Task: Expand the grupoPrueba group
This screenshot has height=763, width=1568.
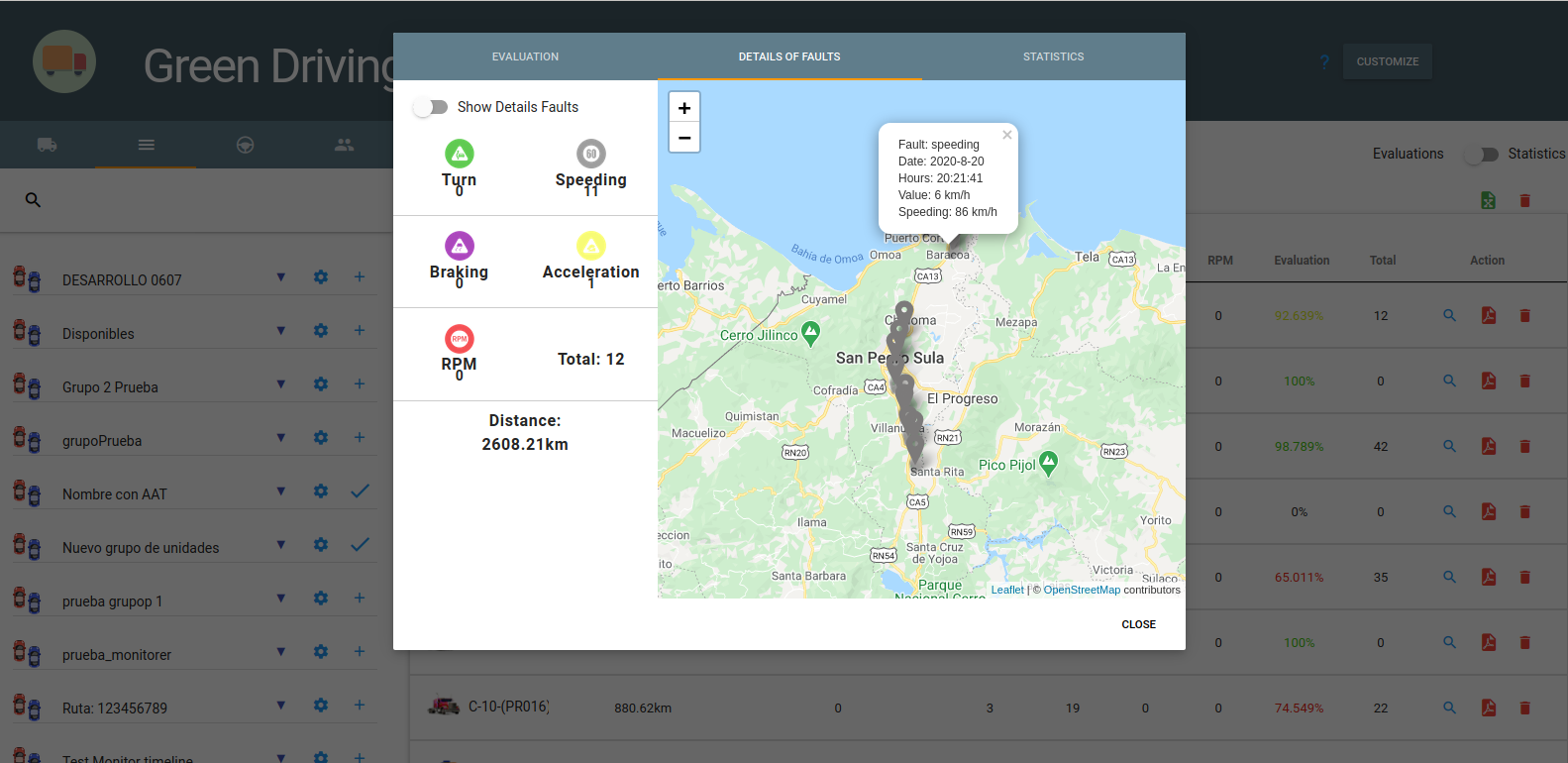Action: pyautogui.click(x=281, y=438)
